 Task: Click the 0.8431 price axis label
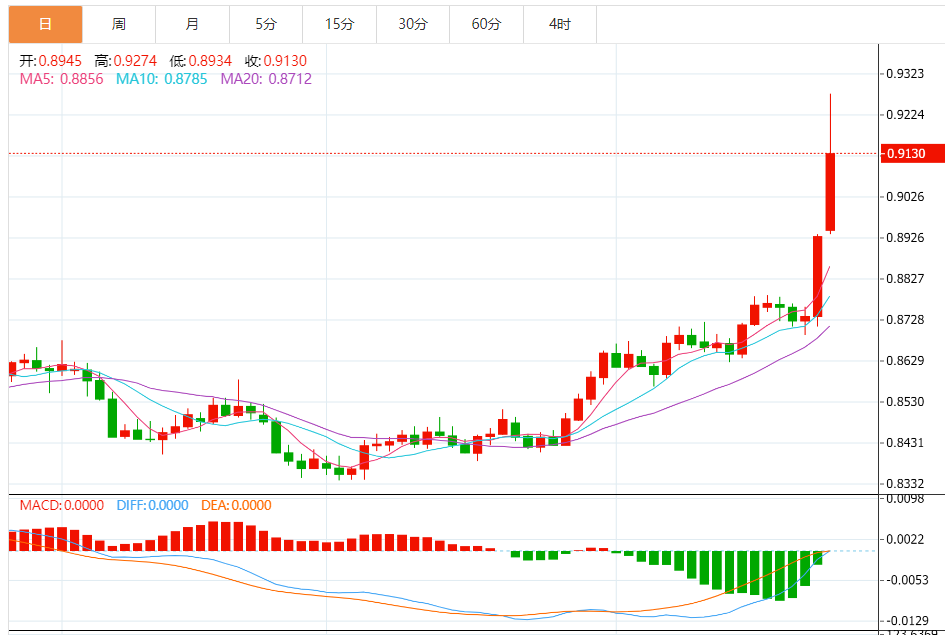(906, 442)
